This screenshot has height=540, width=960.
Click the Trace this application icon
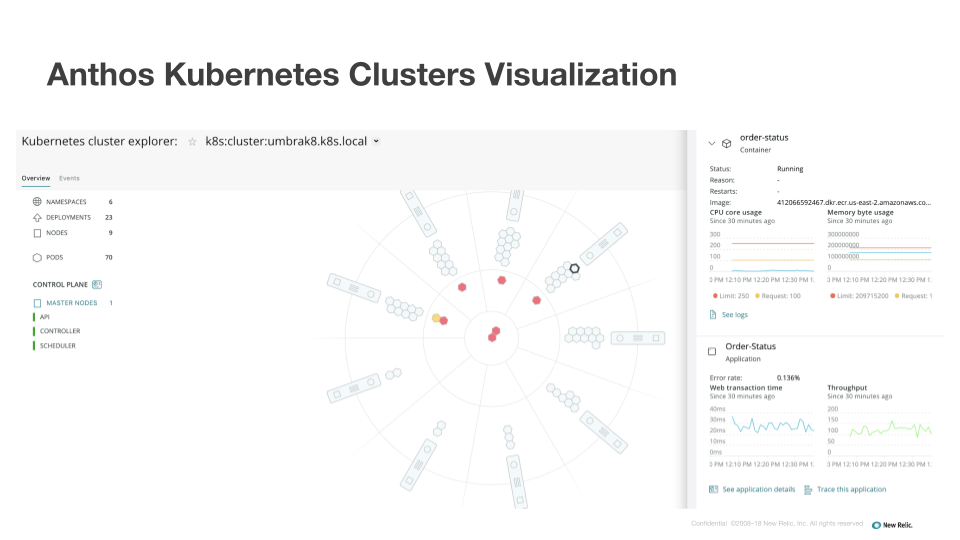[x=808, y=489]
